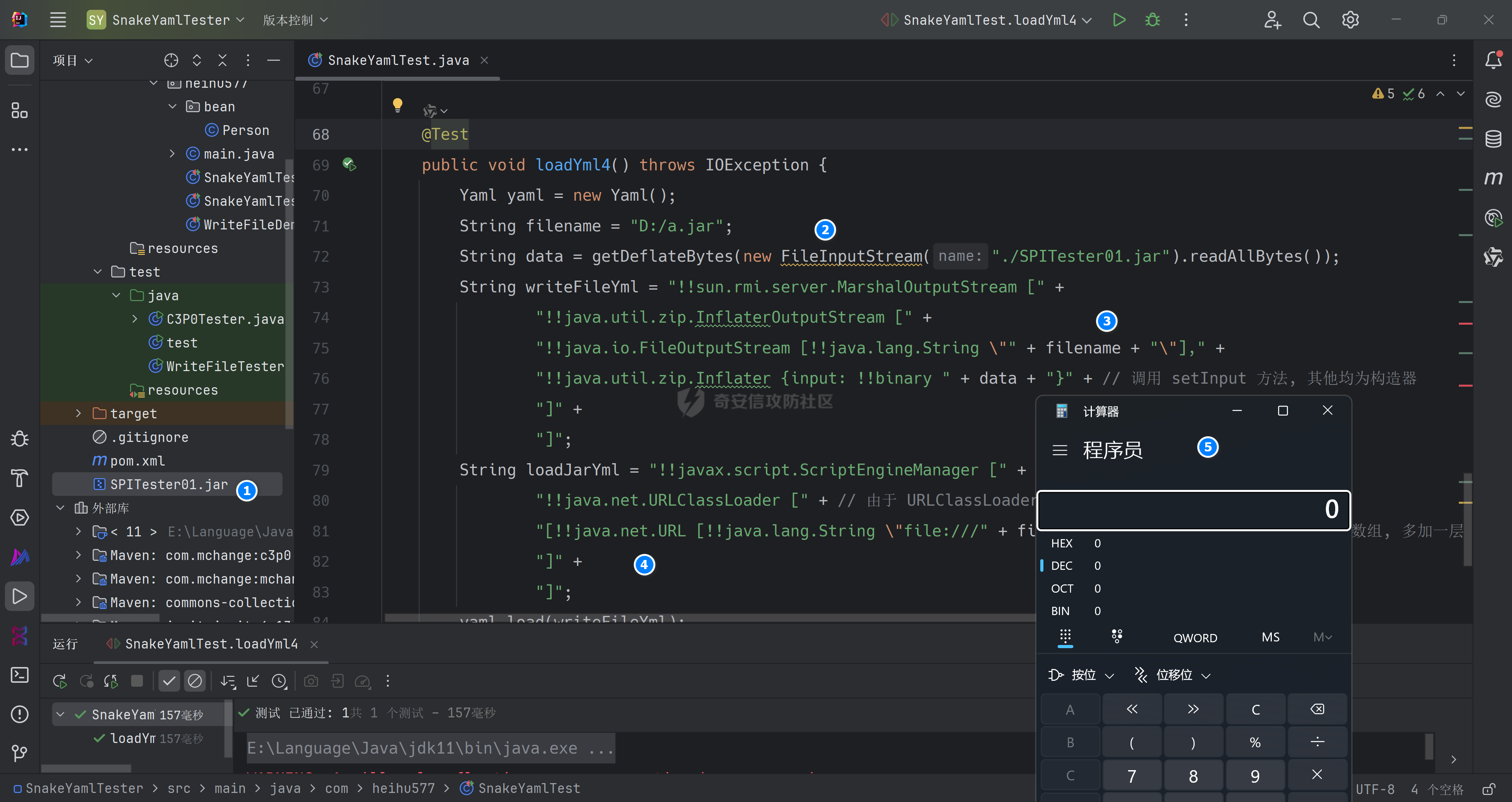Open 位移位 bit shift dropdown in Calculator

point(1173,675)
